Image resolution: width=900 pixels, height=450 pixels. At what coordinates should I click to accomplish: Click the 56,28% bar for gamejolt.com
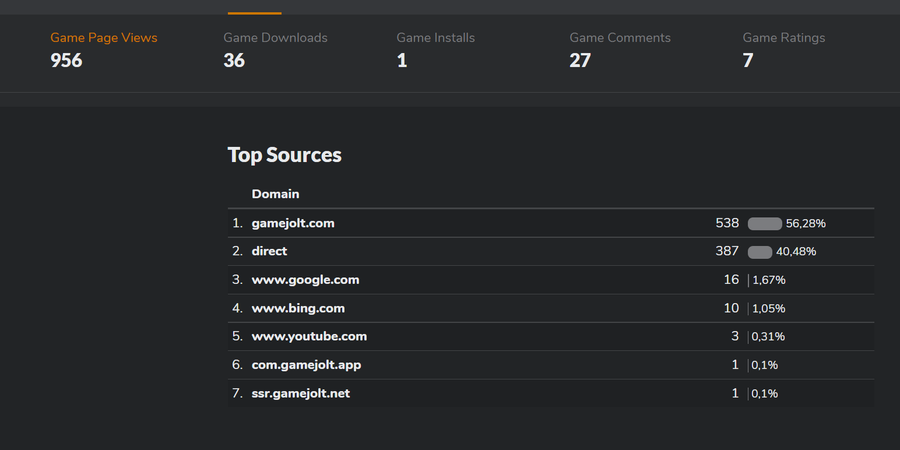765,223
